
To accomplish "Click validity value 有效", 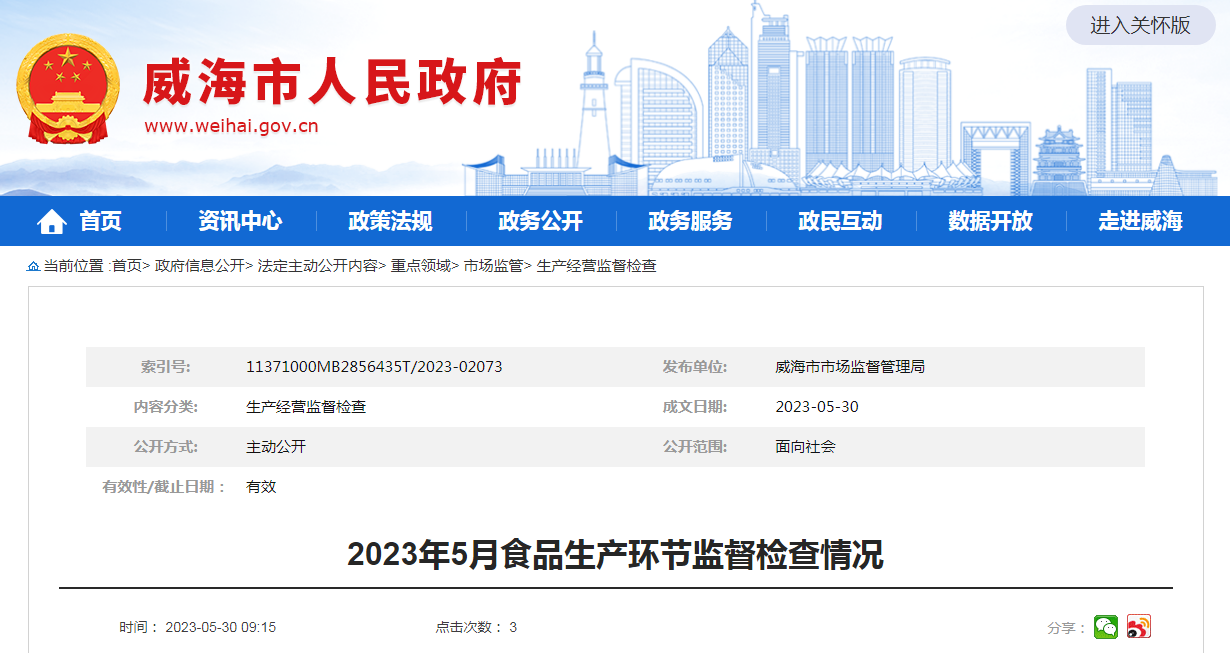I will (x=261, y=487).
